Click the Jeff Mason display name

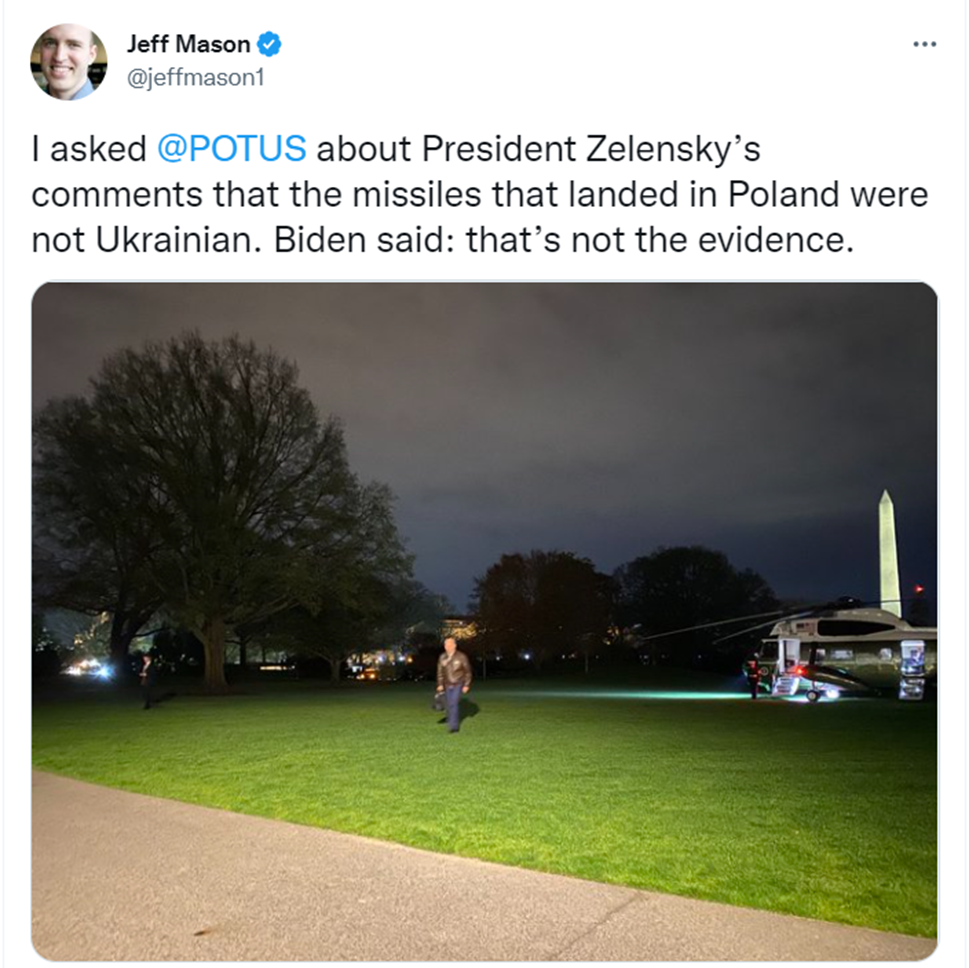[x=188, y=44]
